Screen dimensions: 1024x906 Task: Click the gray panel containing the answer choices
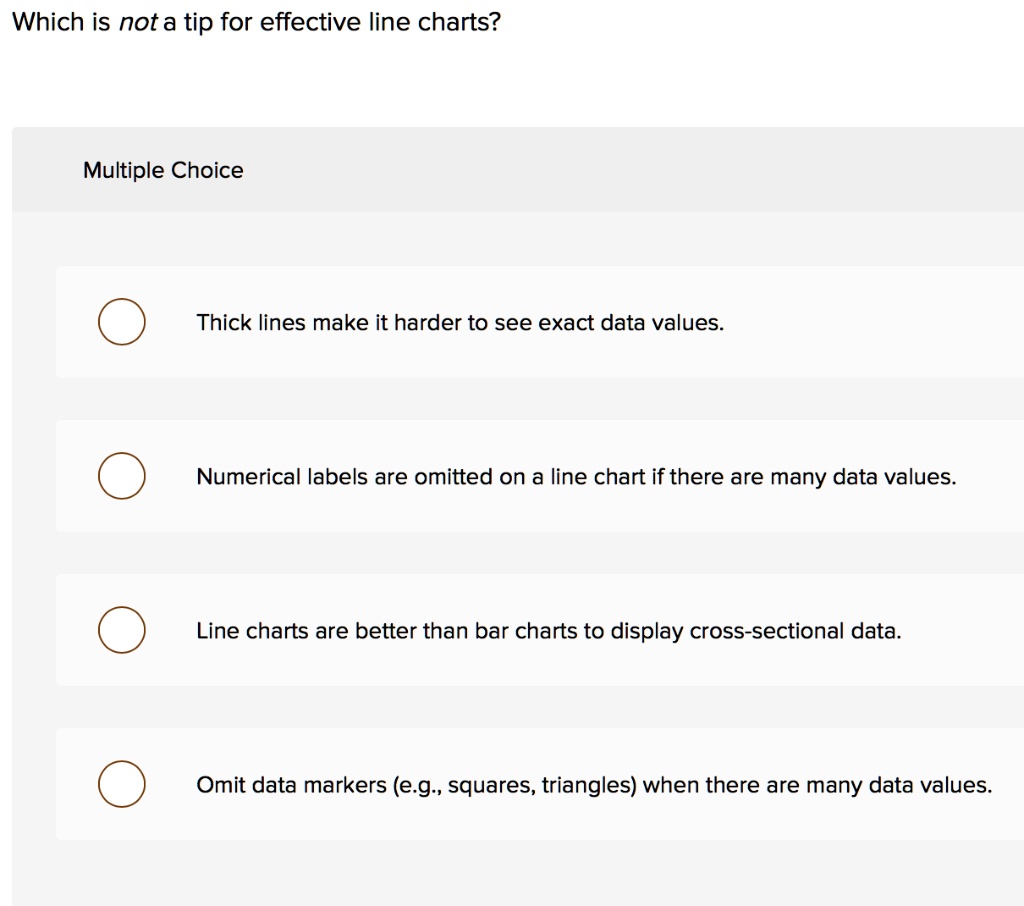point(512,870)
